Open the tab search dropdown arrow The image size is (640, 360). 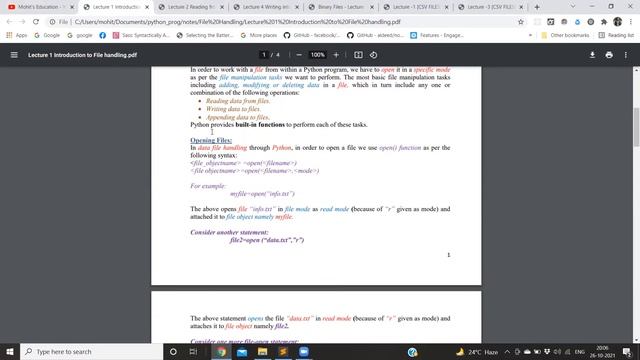[573, 7]
